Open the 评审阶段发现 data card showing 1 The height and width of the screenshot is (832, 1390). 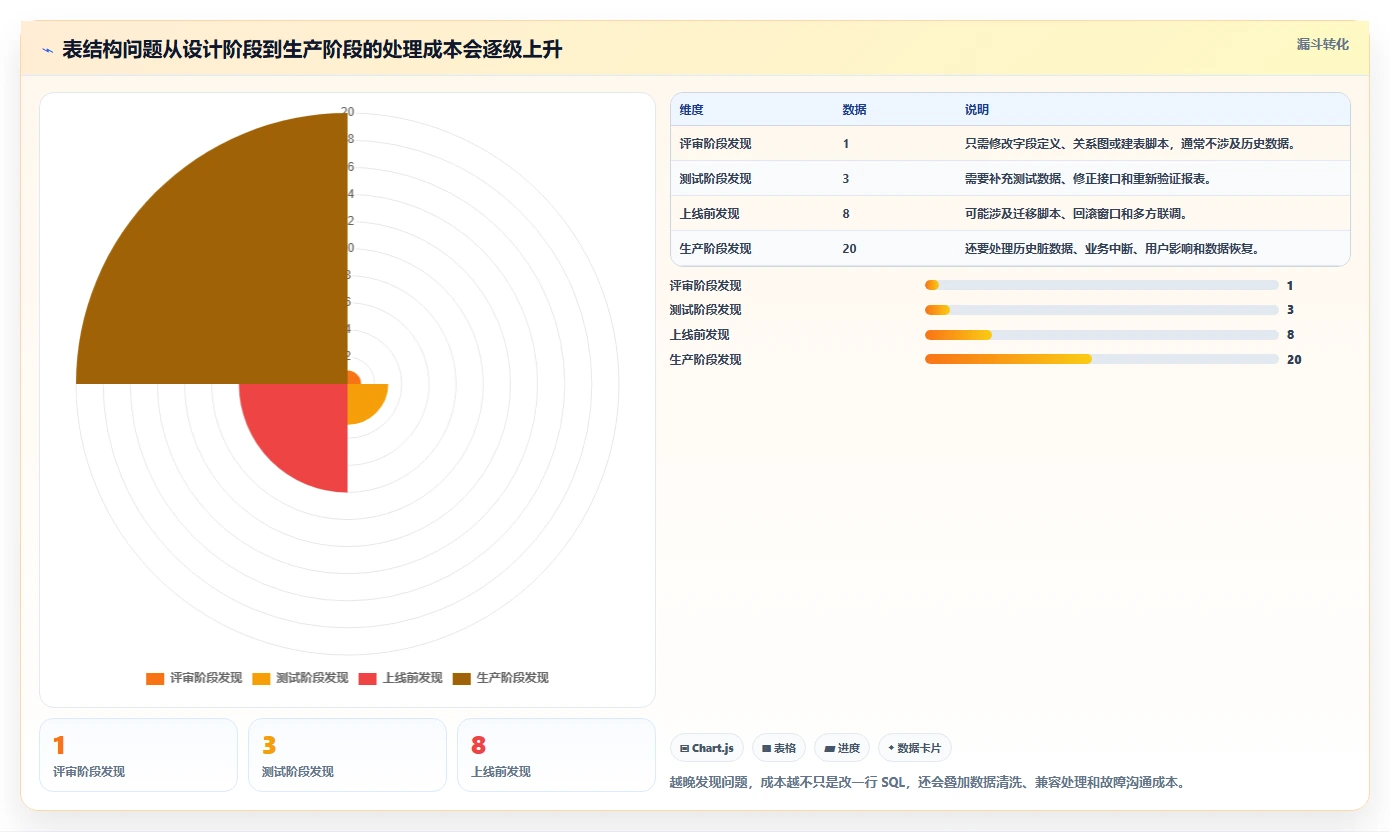[139, 755]
